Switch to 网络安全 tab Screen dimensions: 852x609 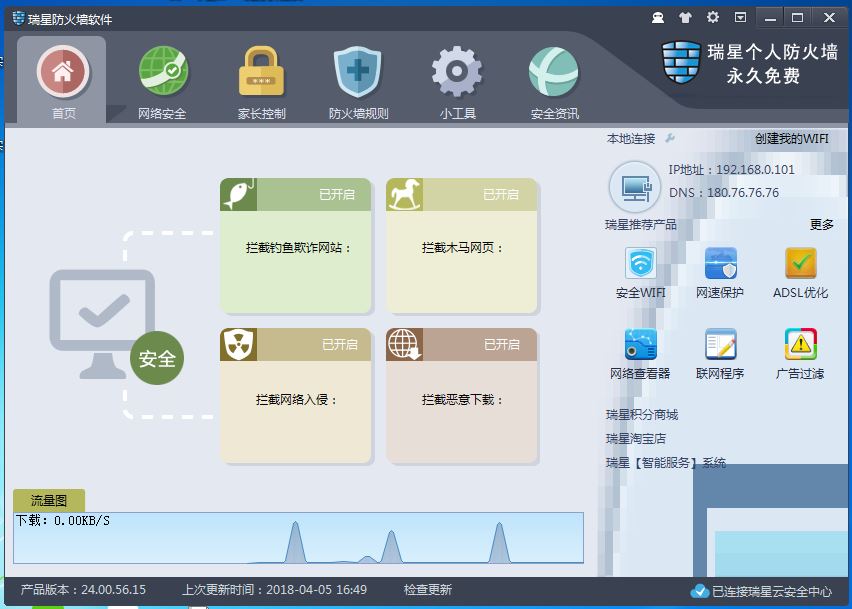point(162,81)
